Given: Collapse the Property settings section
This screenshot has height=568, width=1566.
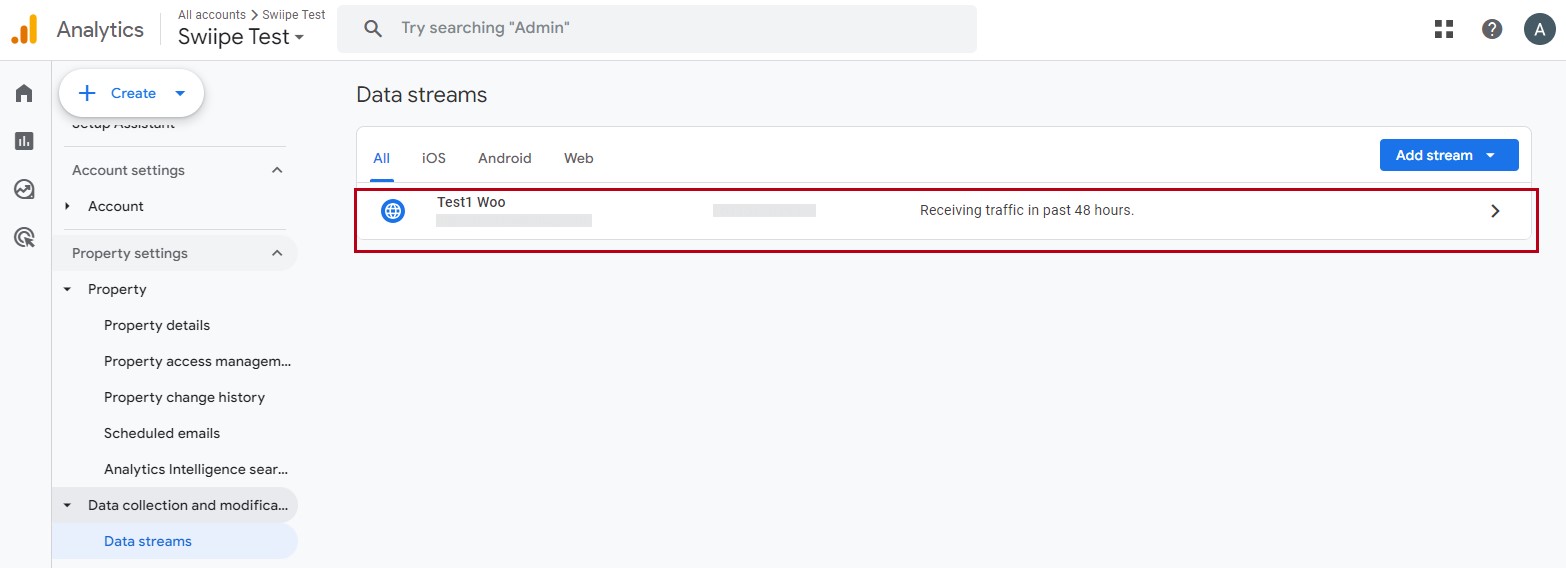Looking at the screenshot, I should click(277, 253).
